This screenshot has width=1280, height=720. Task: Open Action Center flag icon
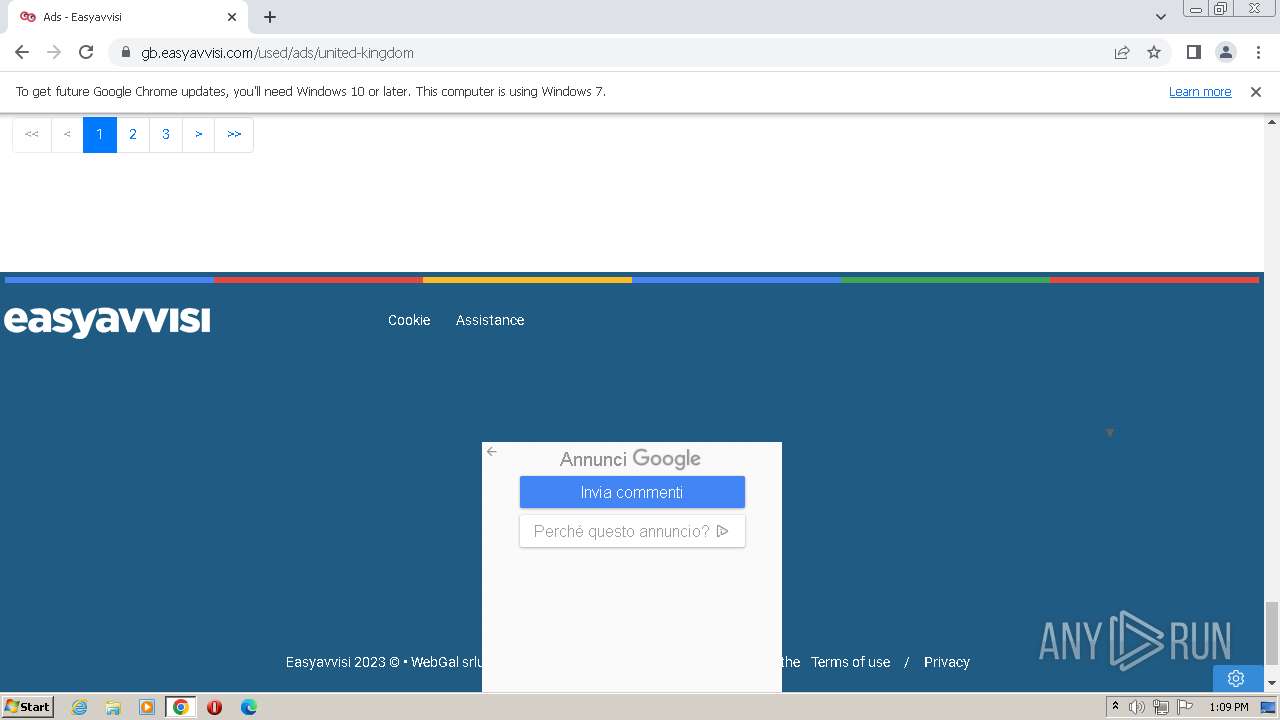click(x=1185, y=707)
